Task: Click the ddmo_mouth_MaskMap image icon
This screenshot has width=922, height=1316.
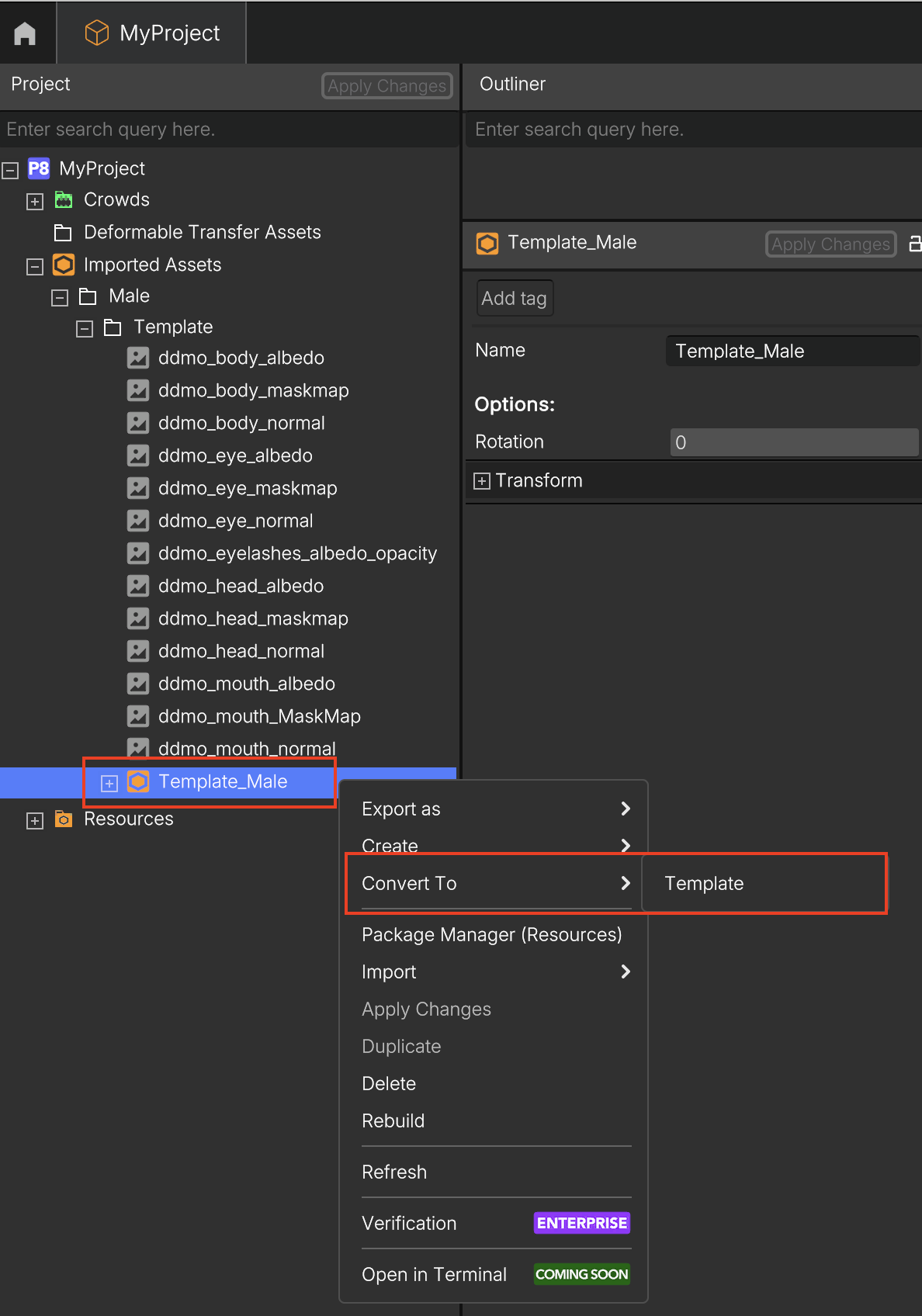Action: [x=138, y=716]
